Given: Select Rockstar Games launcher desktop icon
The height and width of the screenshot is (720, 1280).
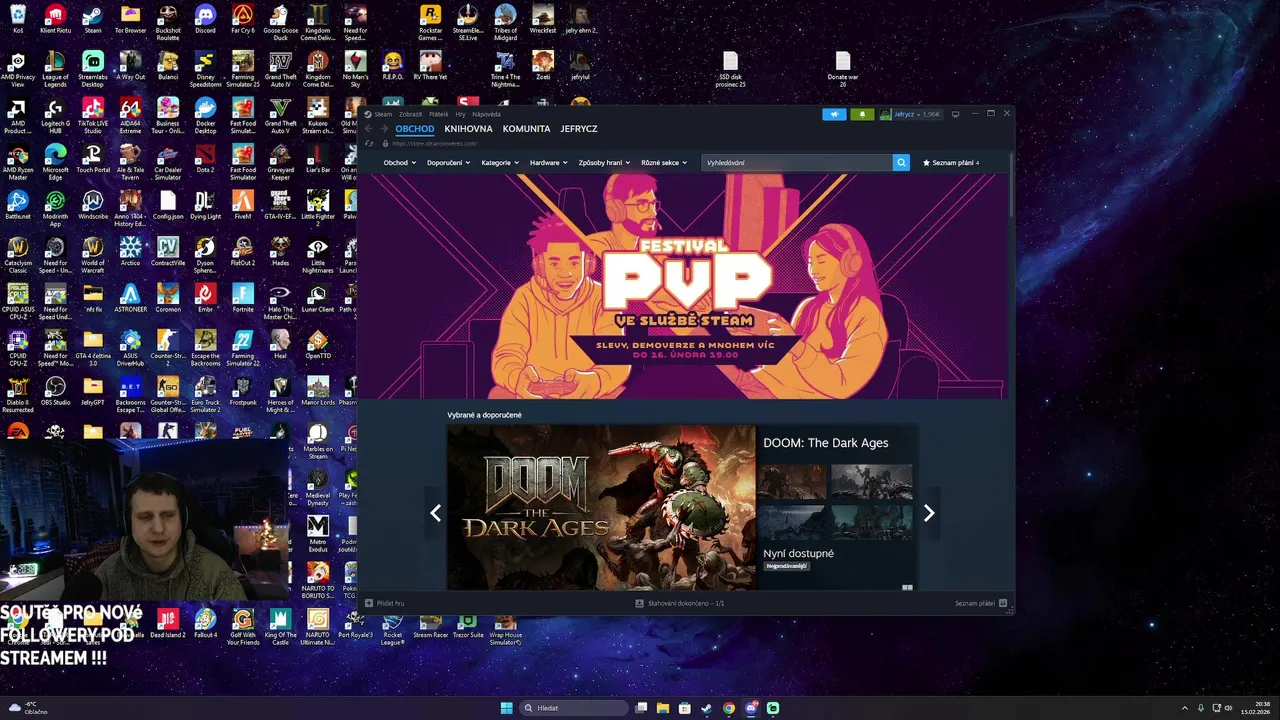Looking at the screenshot, I should click(430, 22).
